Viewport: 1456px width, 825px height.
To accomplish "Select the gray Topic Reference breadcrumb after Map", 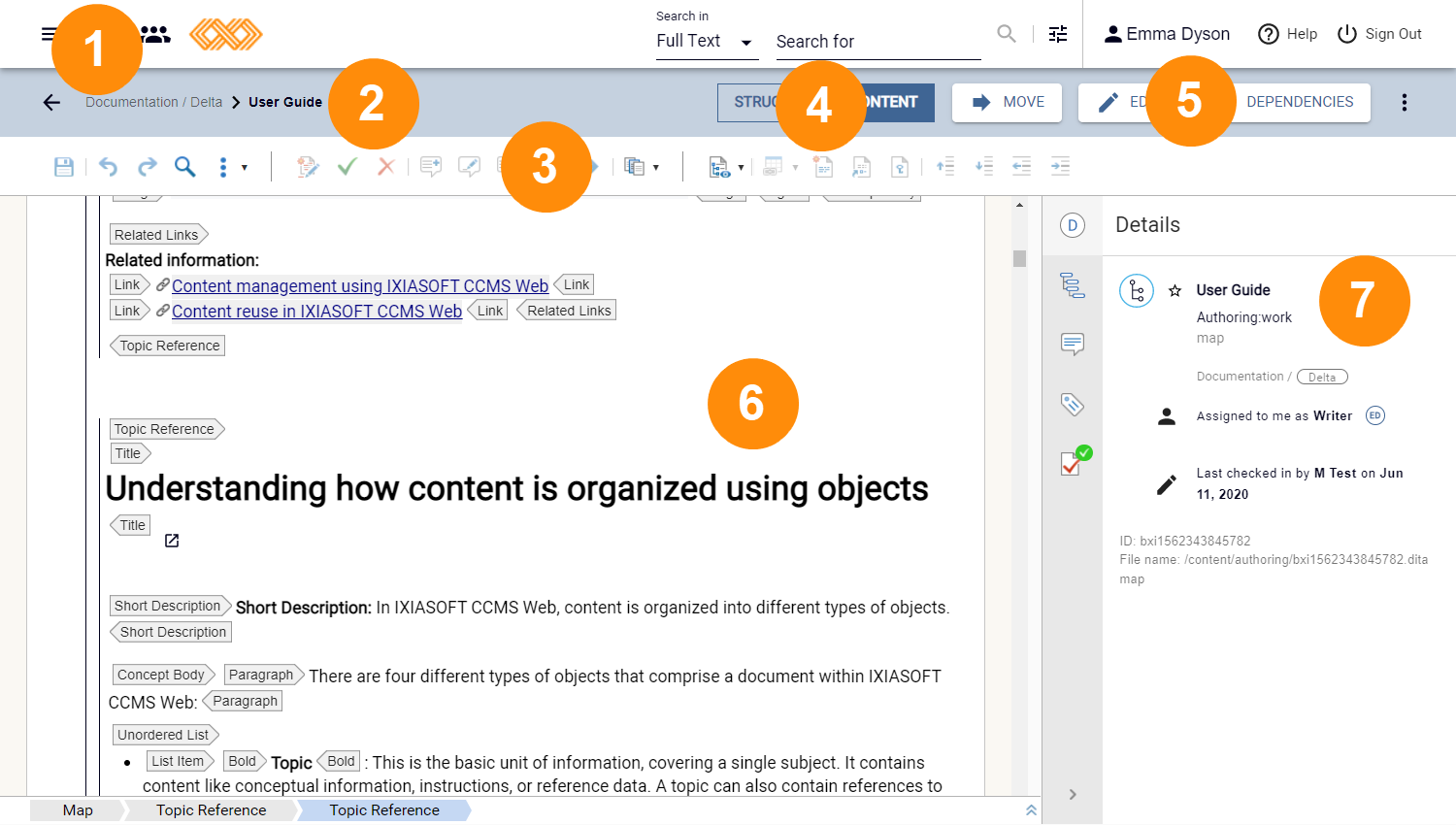I will point(211,810).
